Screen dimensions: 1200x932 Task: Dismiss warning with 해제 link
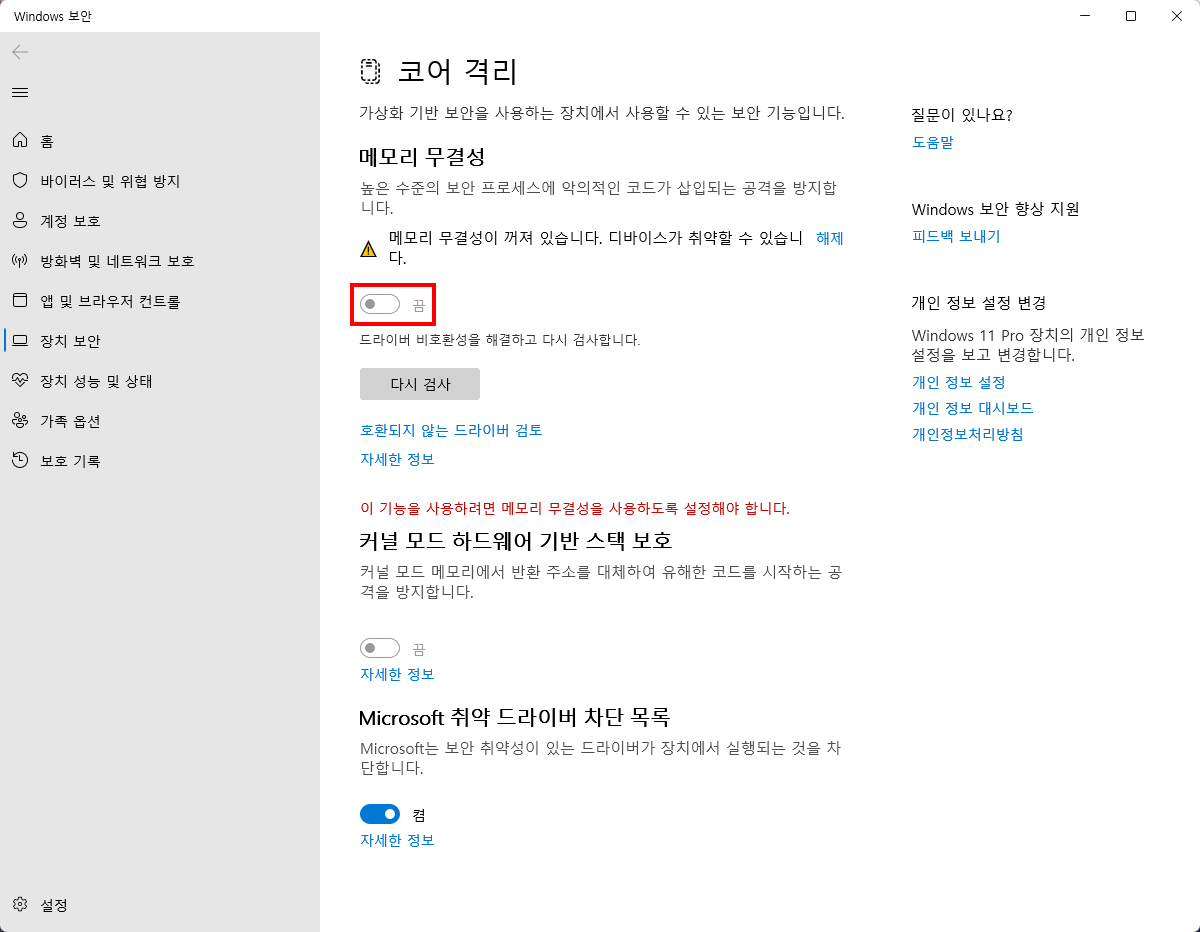click(830, 238)
